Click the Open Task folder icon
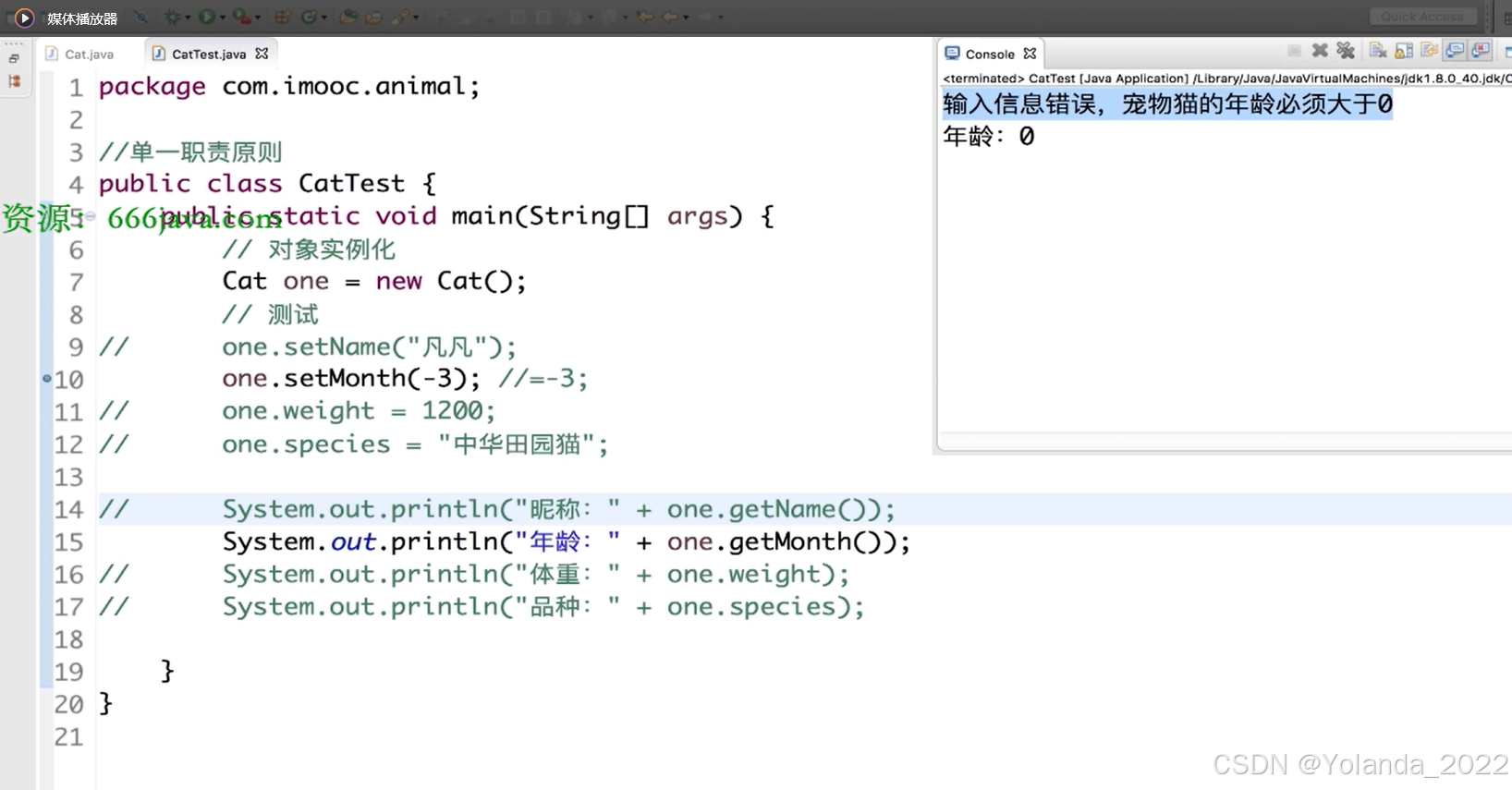 373,18
